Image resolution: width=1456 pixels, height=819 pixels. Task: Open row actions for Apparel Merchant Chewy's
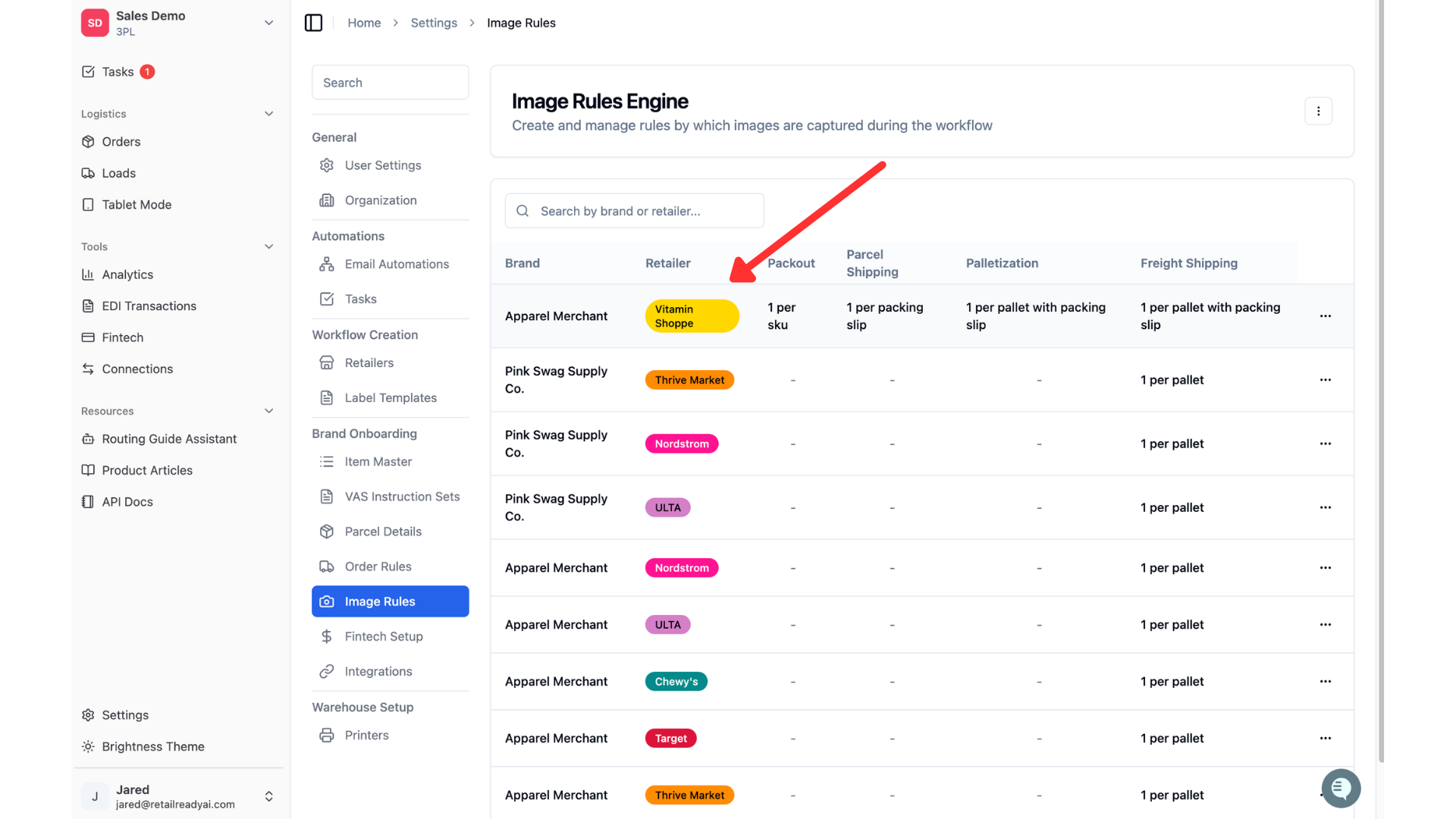[1325, 682]
